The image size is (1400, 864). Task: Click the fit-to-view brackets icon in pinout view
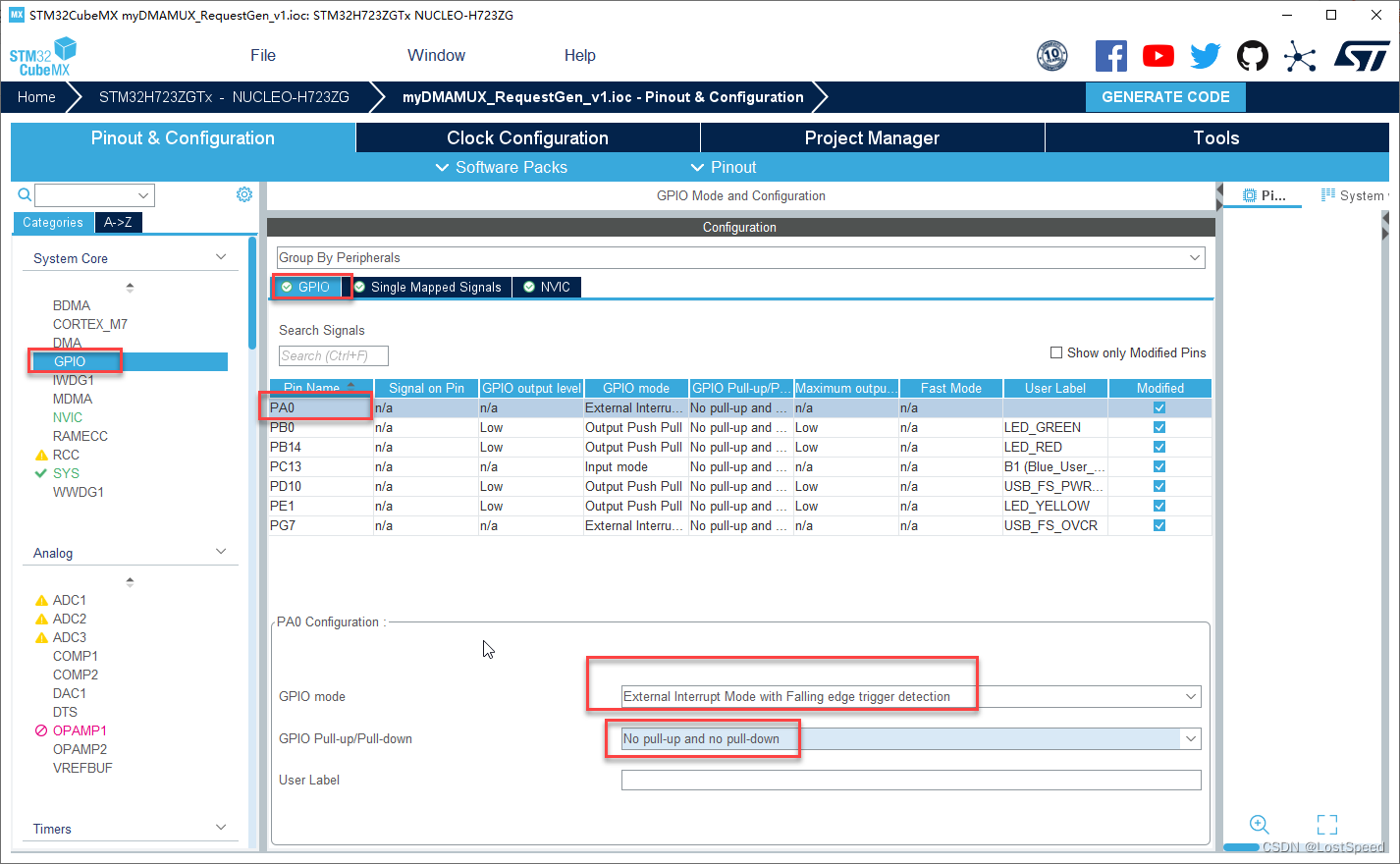(x=1327, y=825)
